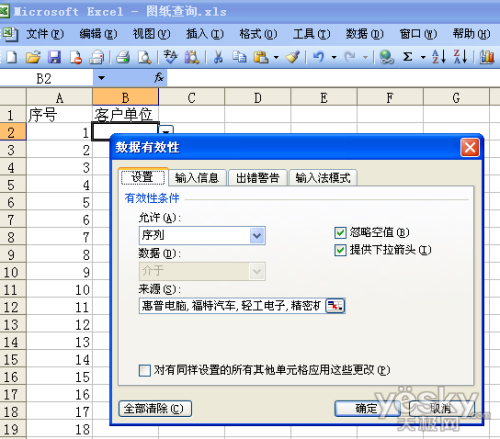Click cell B1 containing 客户单位
The height and width of the screenshot is (439, 500).
pyautogui.click(x=125, y=115)
